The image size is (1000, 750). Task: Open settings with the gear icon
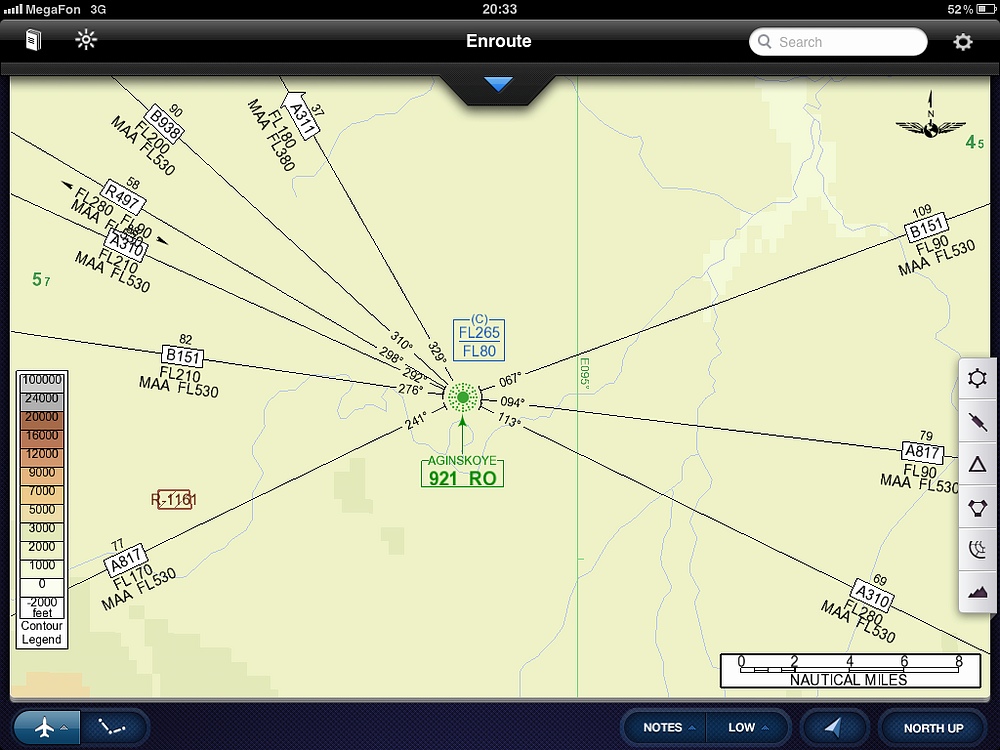[x=962, y=42]
